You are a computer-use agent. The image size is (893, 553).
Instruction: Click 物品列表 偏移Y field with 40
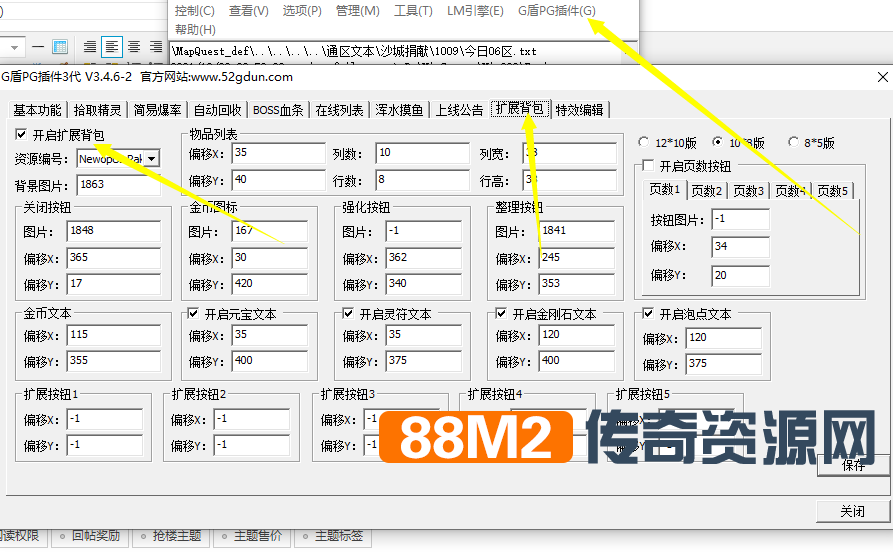click(x=278, y=180)
